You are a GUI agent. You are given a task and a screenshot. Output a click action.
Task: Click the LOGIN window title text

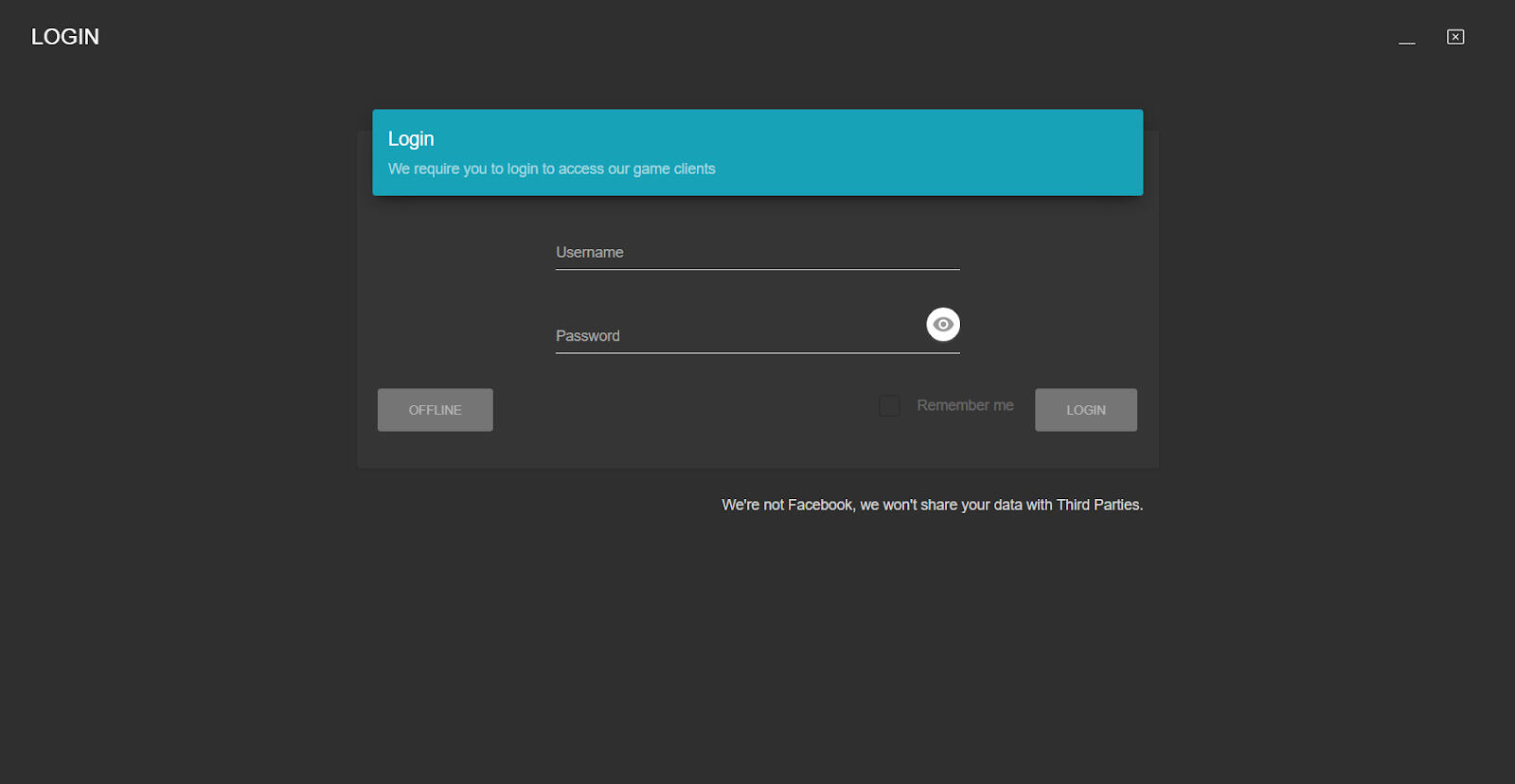point(65,37)
